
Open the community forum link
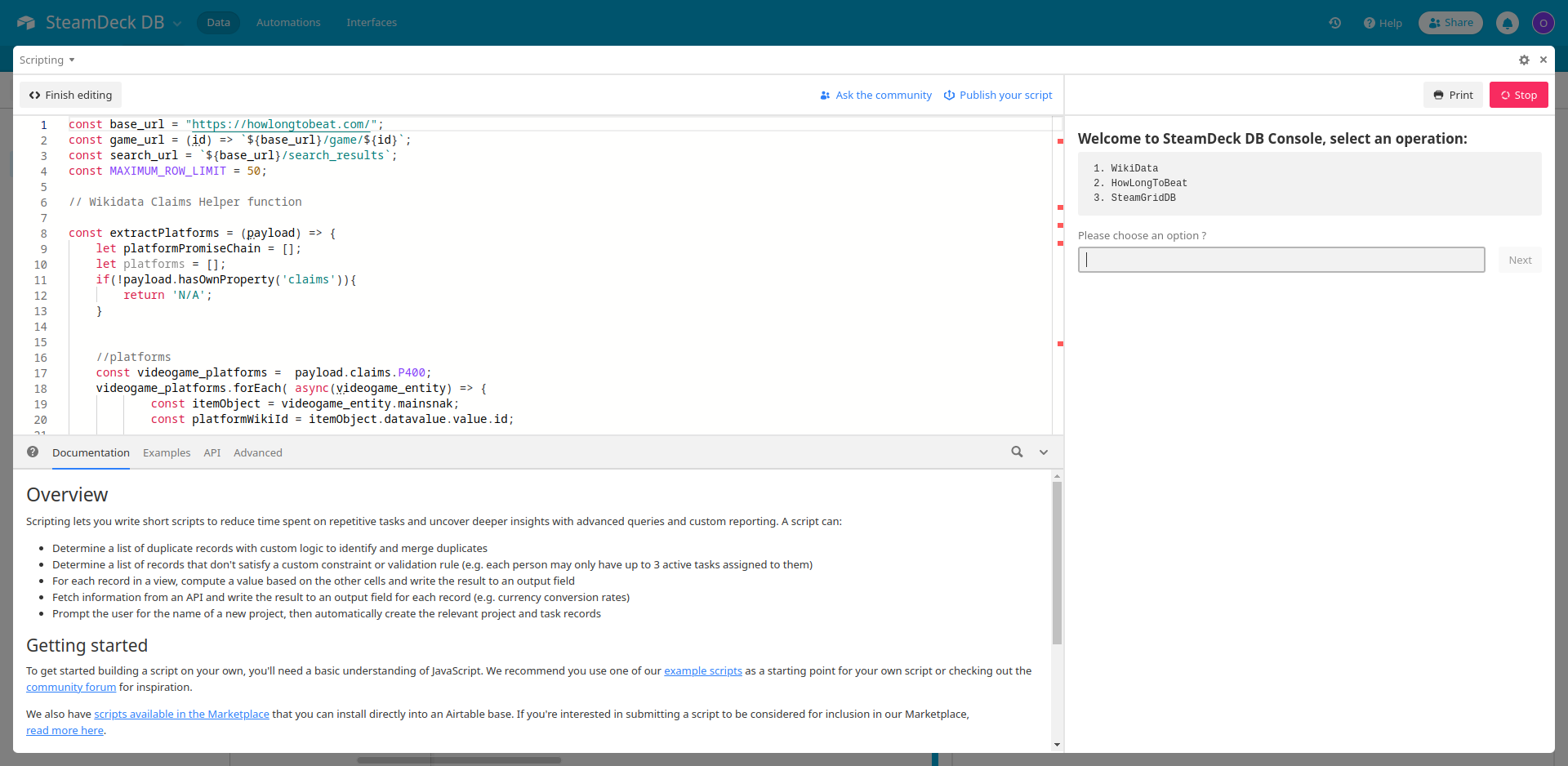click(x=71, y=687)
